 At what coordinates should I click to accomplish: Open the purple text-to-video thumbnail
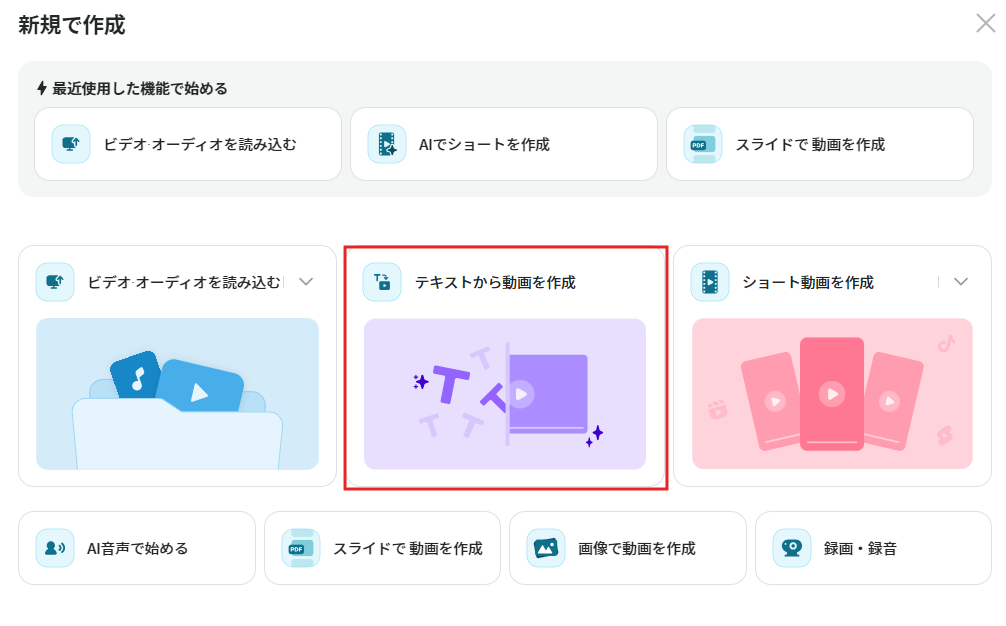505,394
